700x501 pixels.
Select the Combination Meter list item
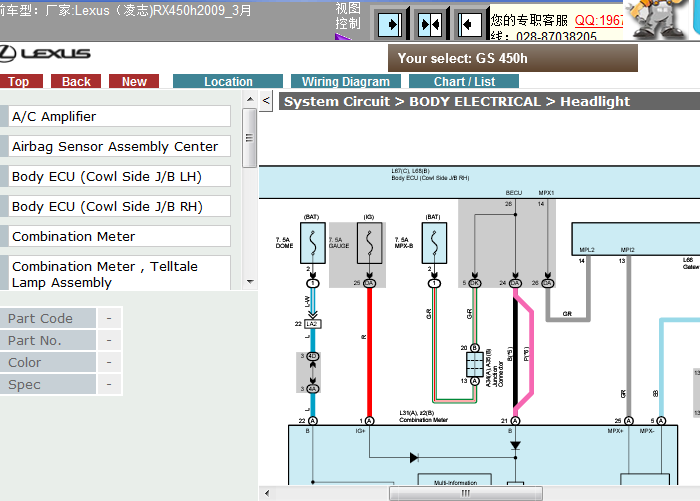click(119, 236)
